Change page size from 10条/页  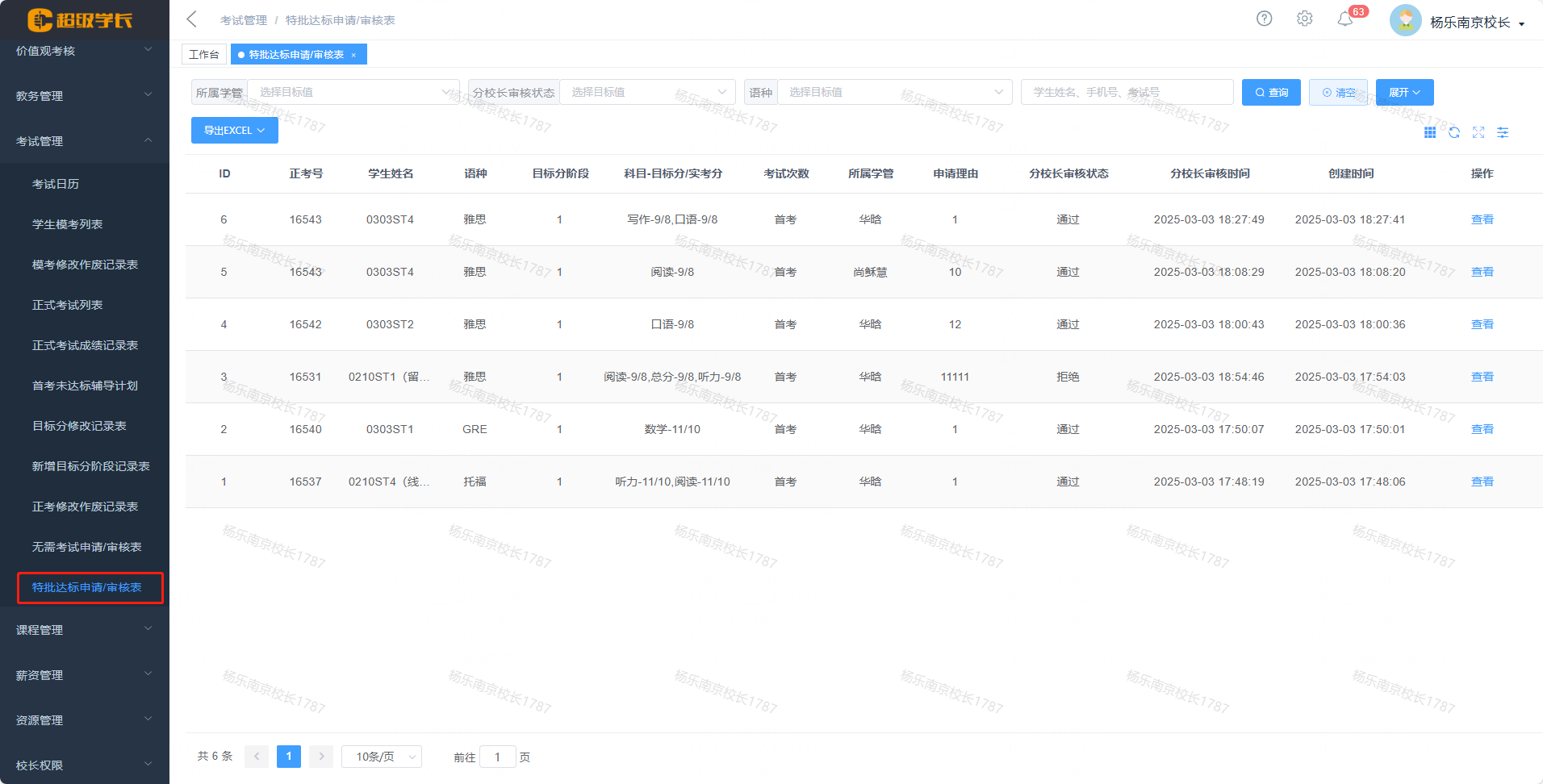382,757
